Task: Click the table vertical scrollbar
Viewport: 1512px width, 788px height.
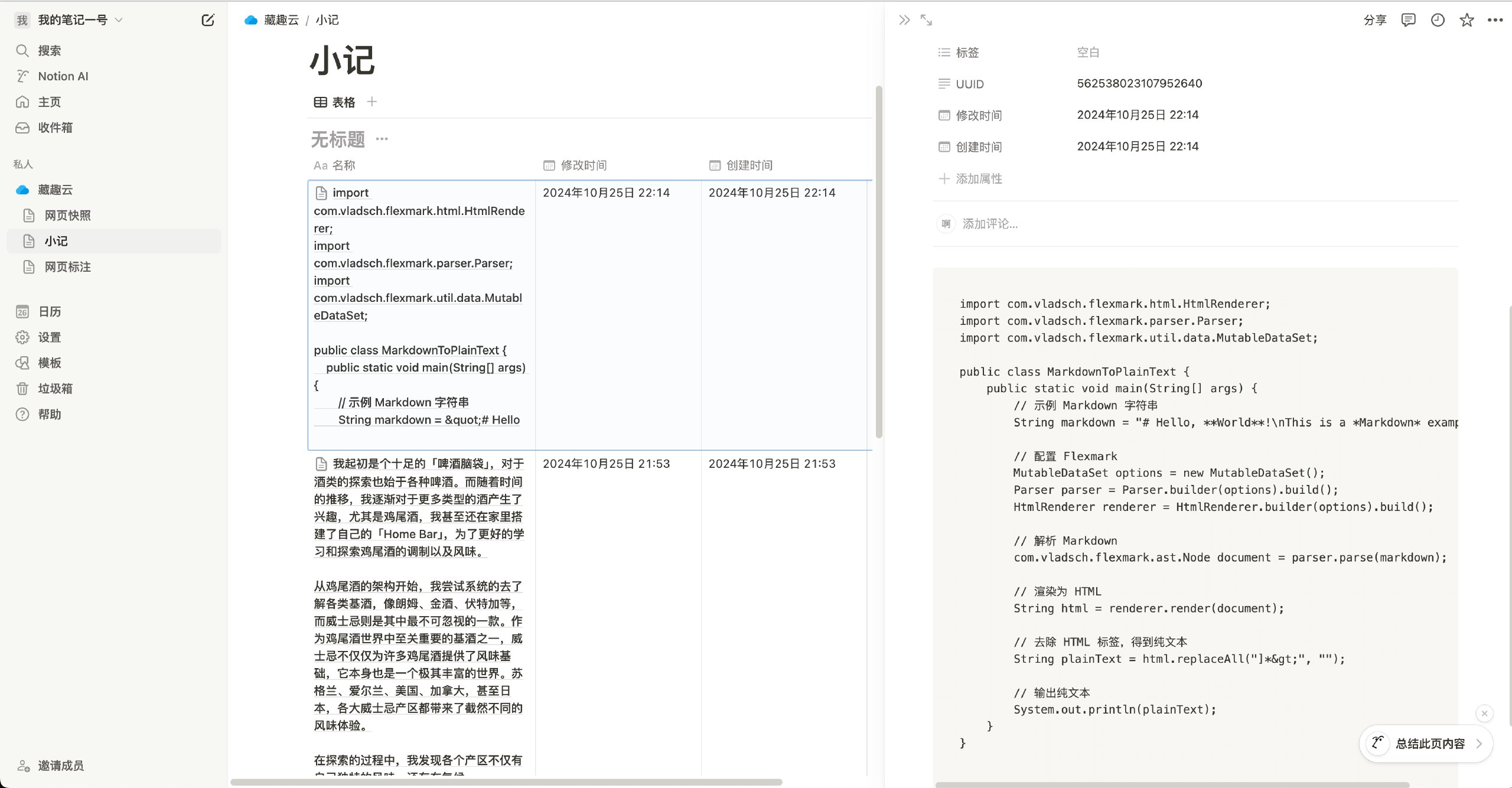Action: coord(879,262)
